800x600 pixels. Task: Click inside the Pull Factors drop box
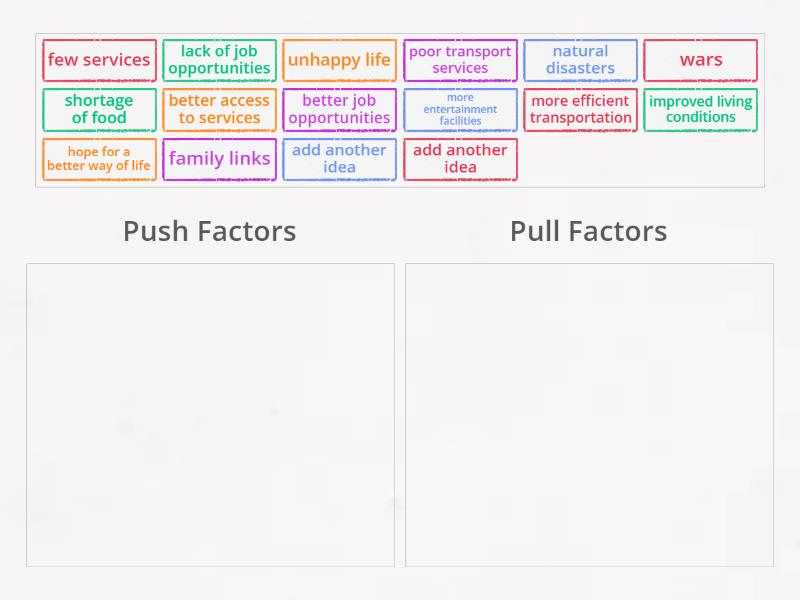[x=589, y=415]
